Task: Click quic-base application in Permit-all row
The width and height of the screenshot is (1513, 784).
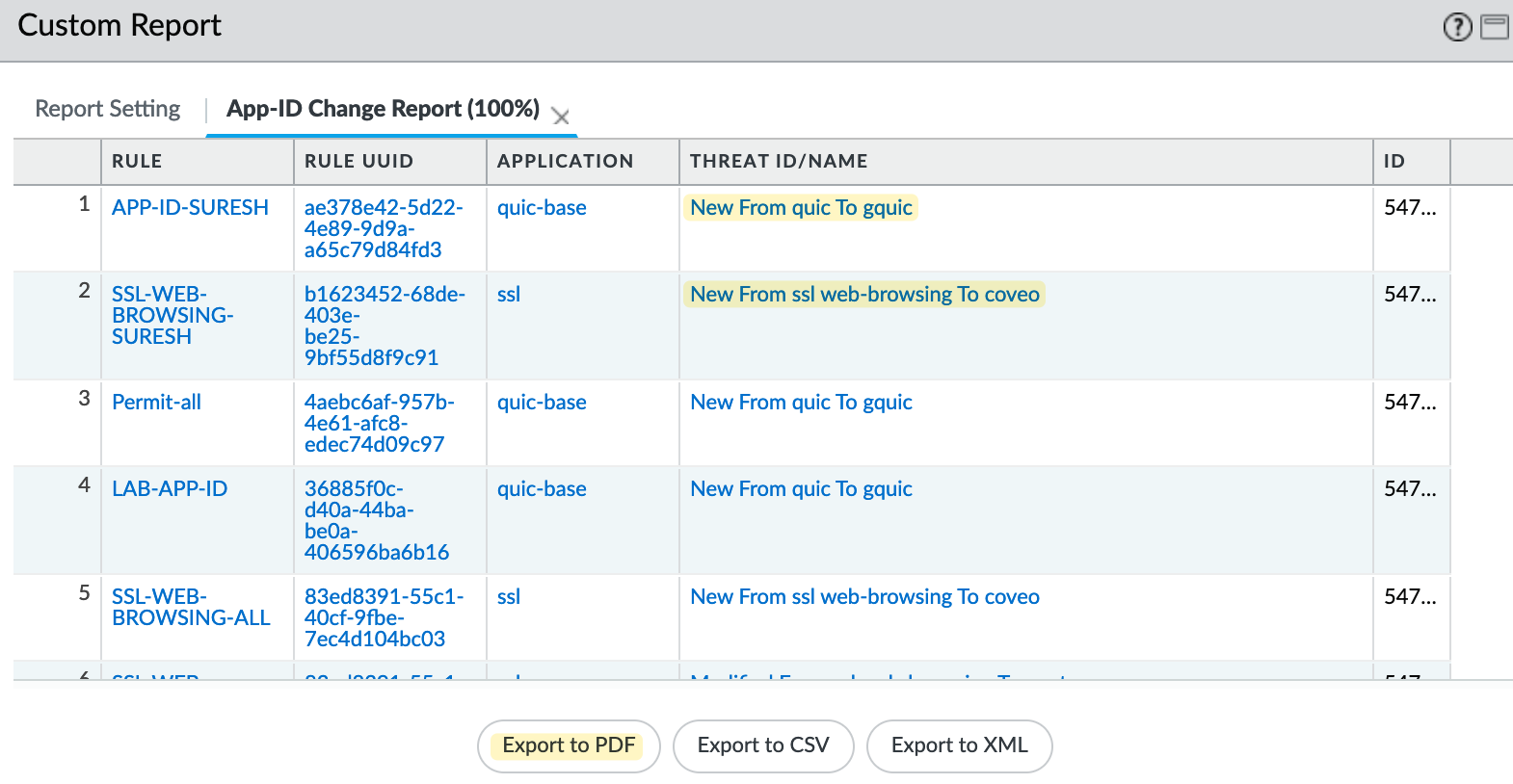Action: (542, 403)
